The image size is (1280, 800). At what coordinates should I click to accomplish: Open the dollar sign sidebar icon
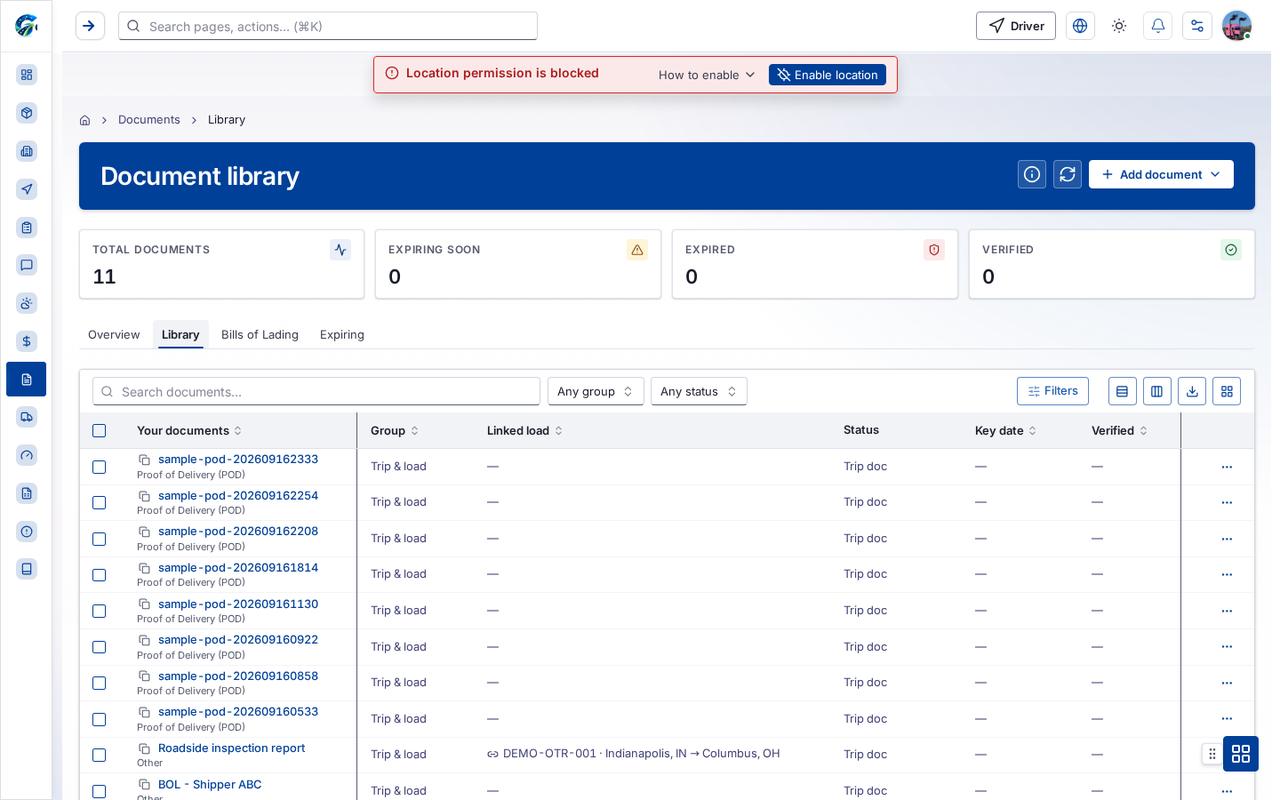pos(27,341)
